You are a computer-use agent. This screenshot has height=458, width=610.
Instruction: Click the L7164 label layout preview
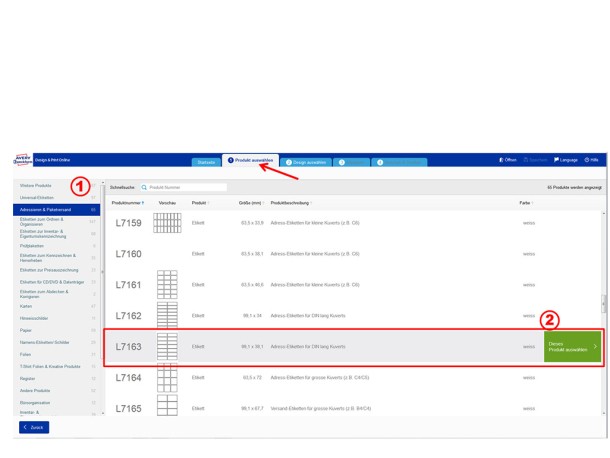point(167,377)
